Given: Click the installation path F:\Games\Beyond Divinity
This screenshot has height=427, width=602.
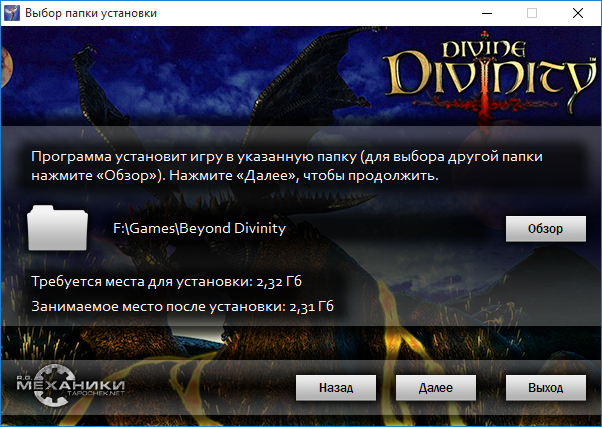Looking at the screenshot, I should pos(199,228).
